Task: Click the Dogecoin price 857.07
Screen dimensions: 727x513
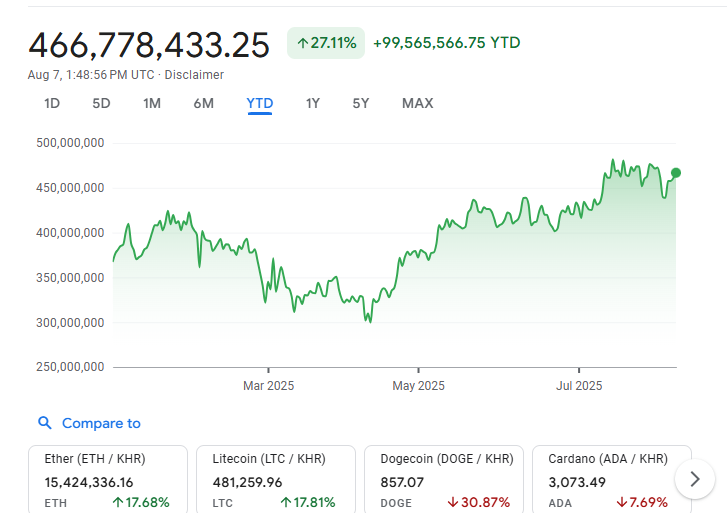Action: [402, 483]
